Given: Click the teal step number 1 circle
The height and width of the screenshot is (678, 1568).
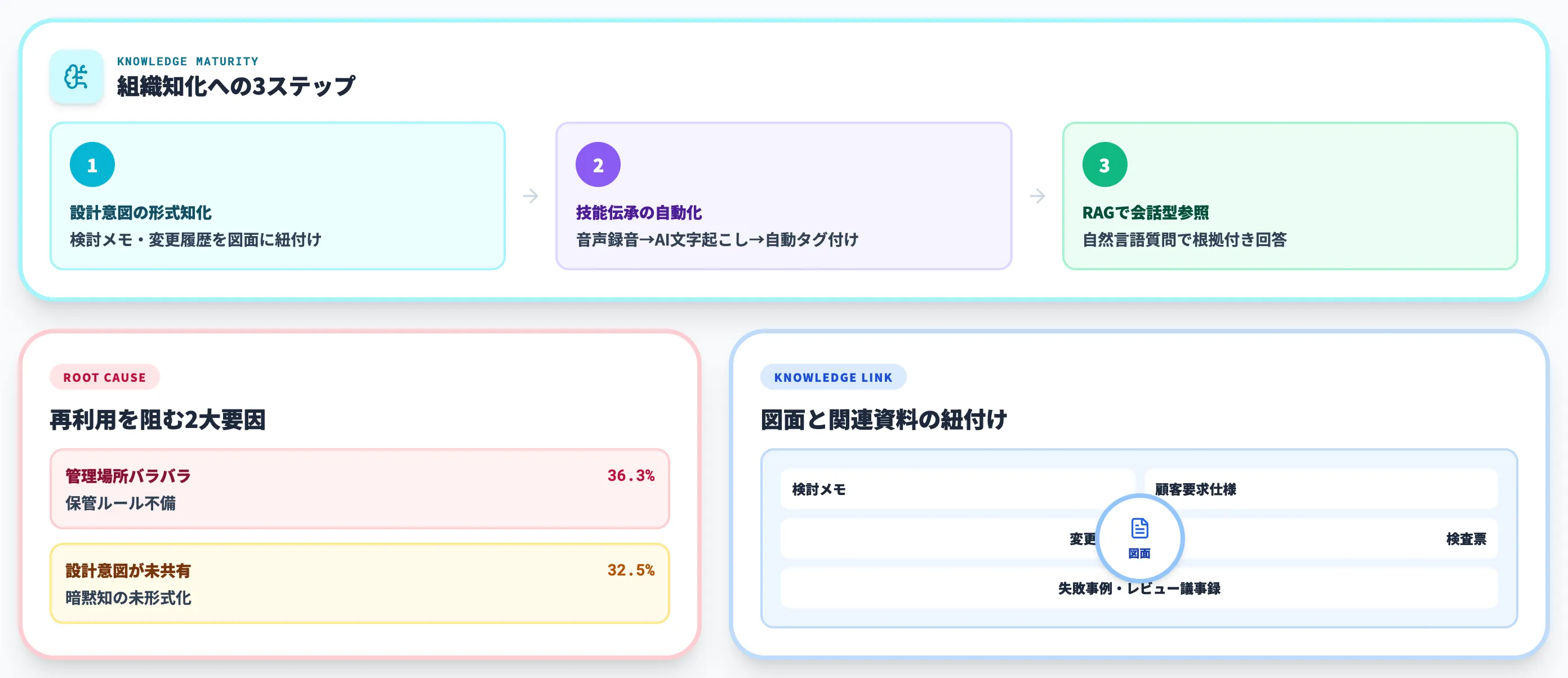Looking at the screenshot, I should (91, 164).
